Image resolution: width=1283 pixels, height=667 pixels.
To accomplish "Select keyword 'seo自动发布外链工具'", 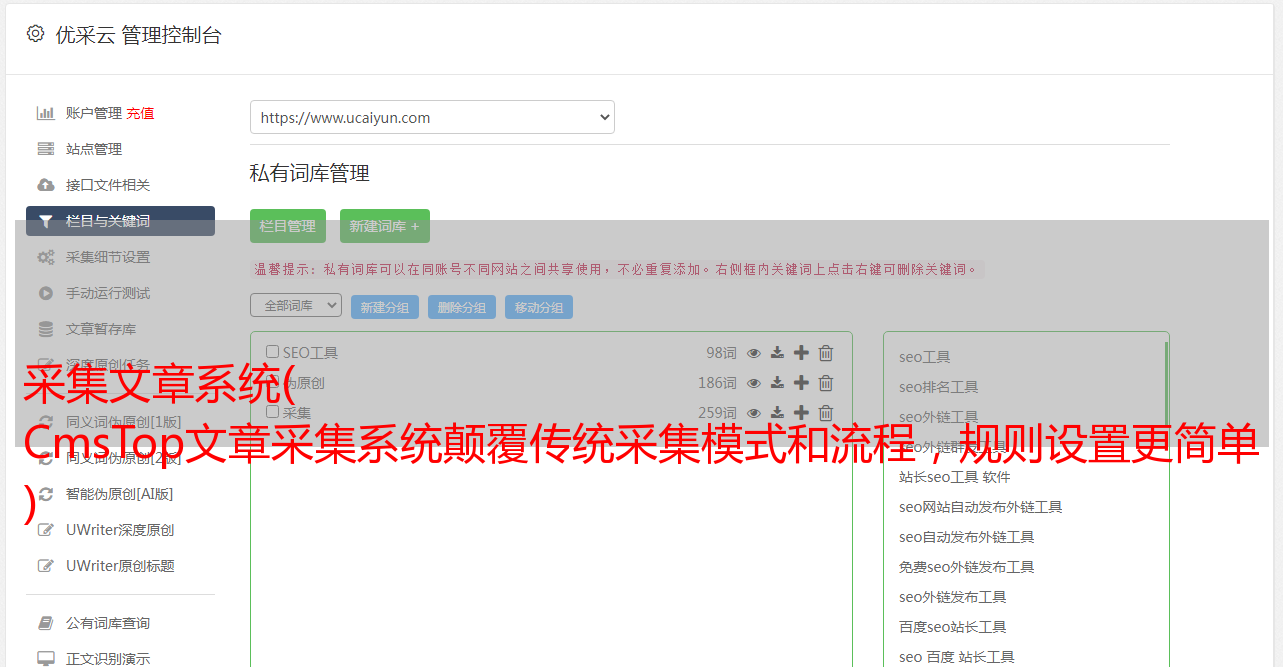I will (x=967, y=537).
